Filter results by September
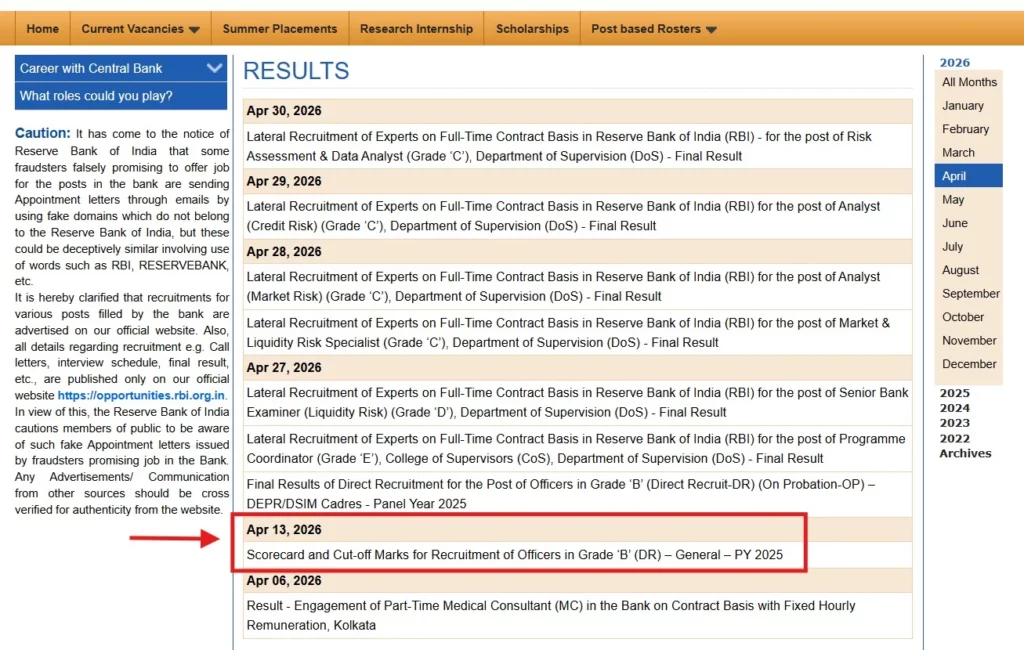The image size is (1024, 650). click(968, 294)
